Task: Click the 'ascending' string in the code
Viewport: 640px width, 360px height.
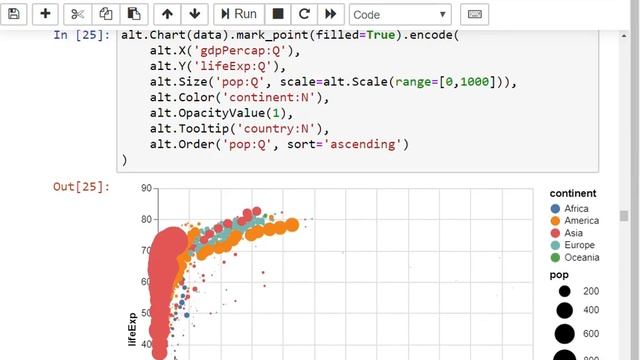Action: coord(362,144)
